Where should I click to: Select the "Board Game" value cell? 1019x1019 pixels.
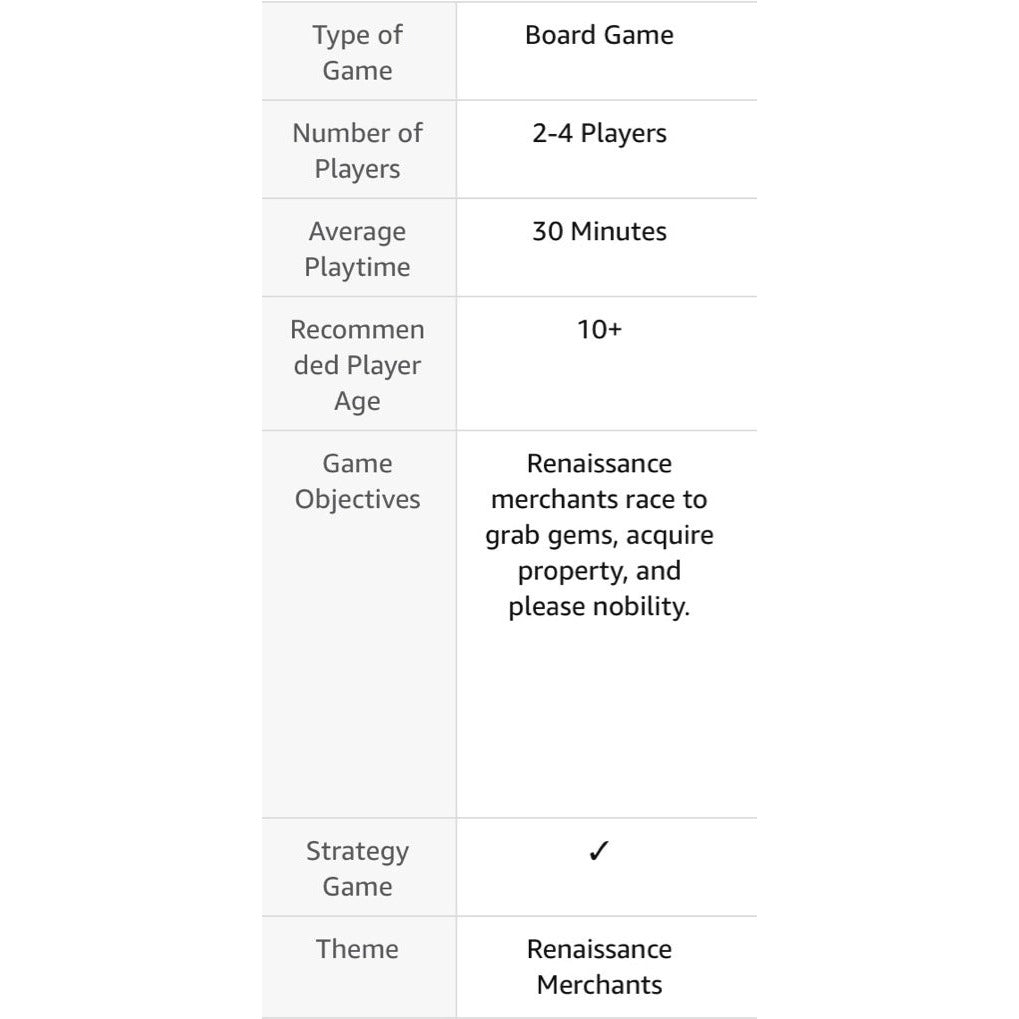pos(599,35)
